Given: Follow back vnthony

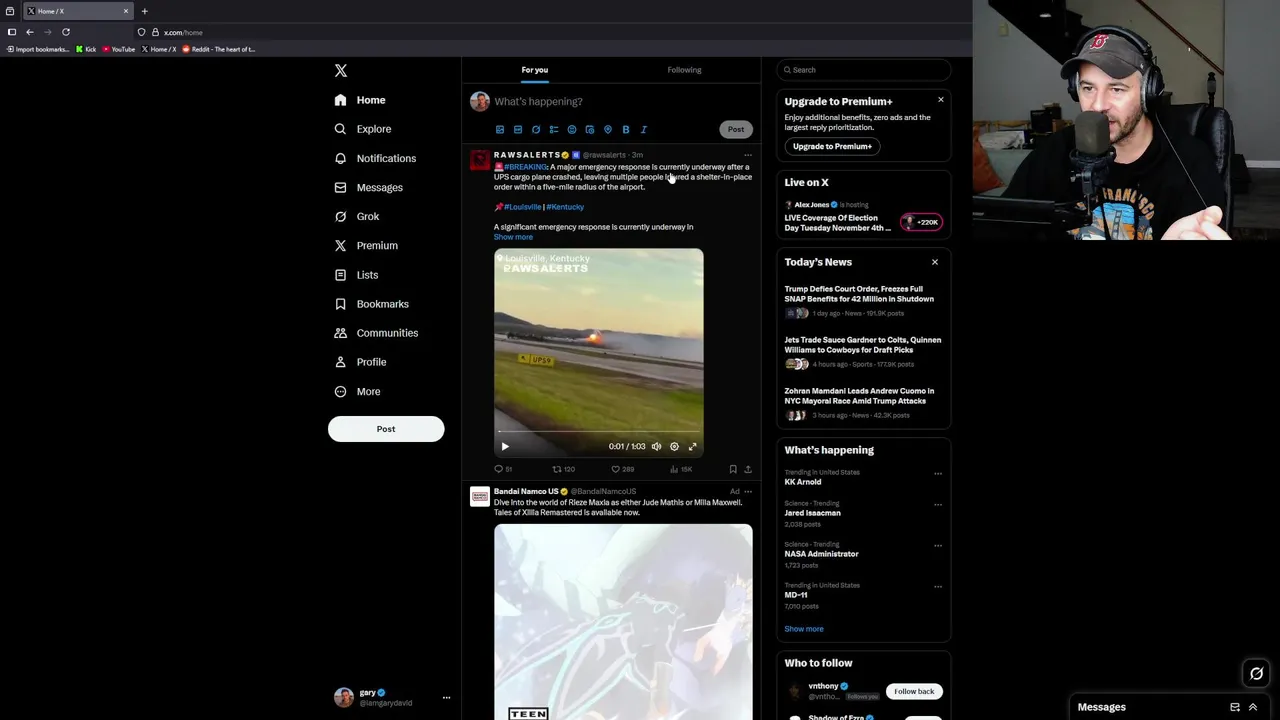Looking at the screenshot, I should 914,691.
